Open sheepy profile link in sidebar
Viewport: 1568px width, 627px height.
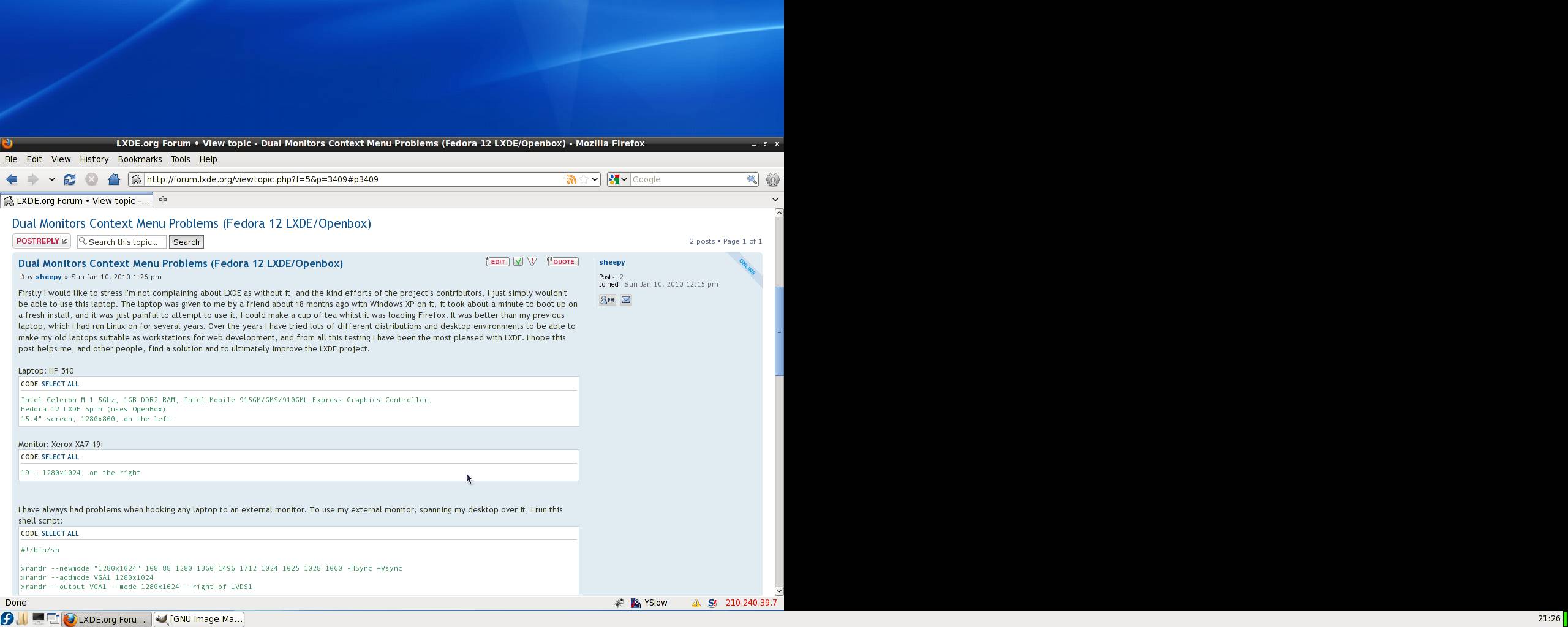pos(612,262)
